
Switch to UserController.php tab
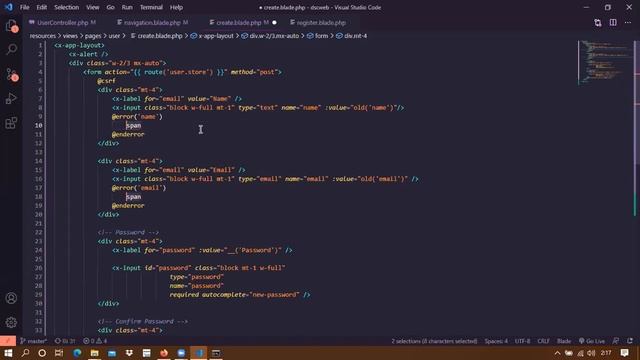(62, 23)
